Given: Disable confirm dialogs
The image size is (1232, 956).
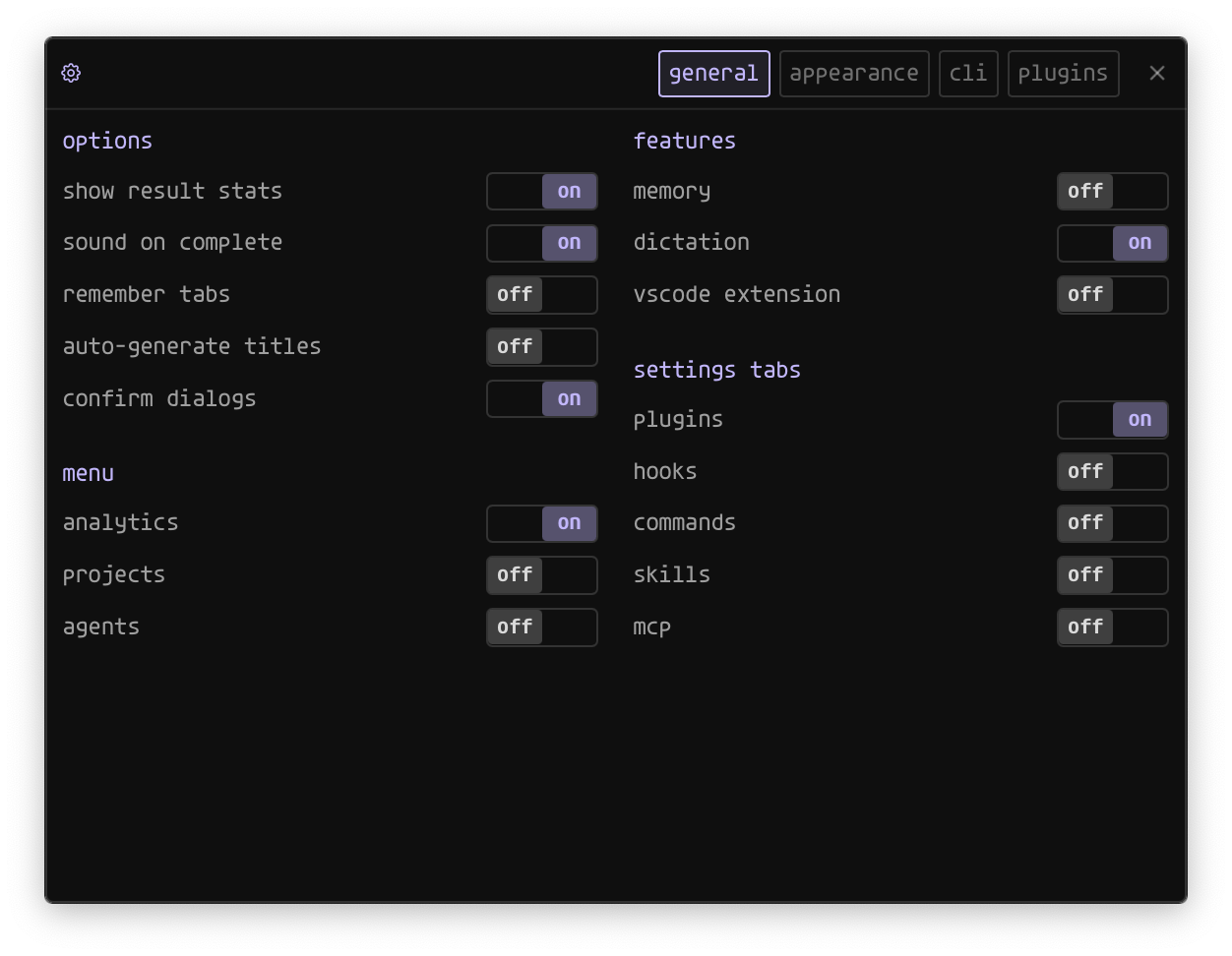Looking at the screenshot, I should point(541,398).
